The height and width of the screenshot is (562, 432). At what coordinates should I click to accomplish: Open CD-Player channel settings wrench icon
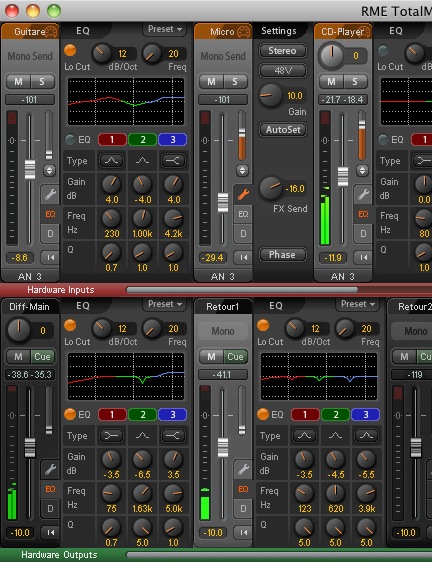[363, 195]
